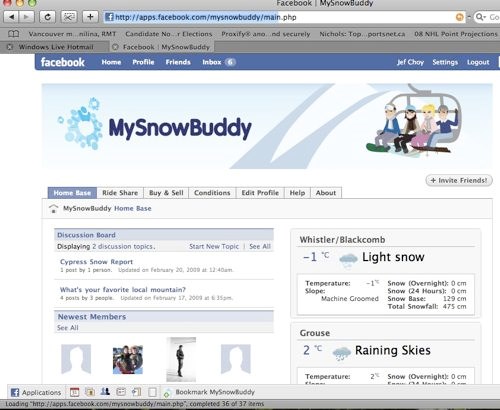
Task: Open the search magnifier in the toolbar
Action: coord(479,17)
